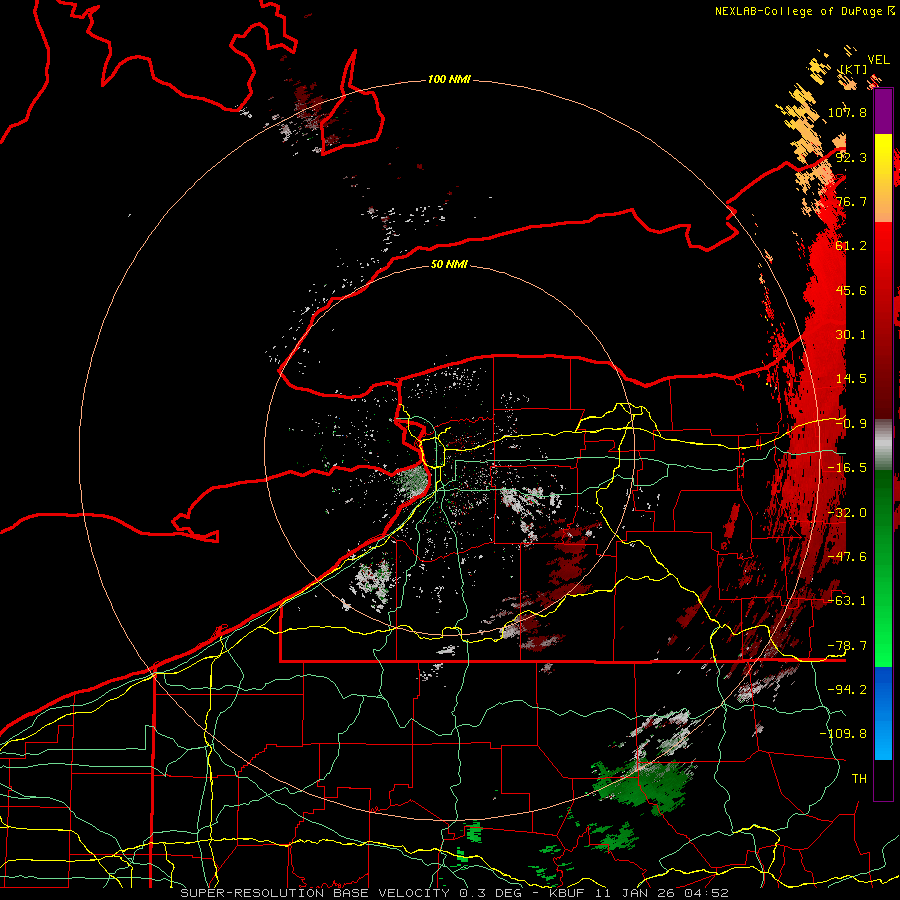Click the gray-white segment of the color bar

coord(883,445)
